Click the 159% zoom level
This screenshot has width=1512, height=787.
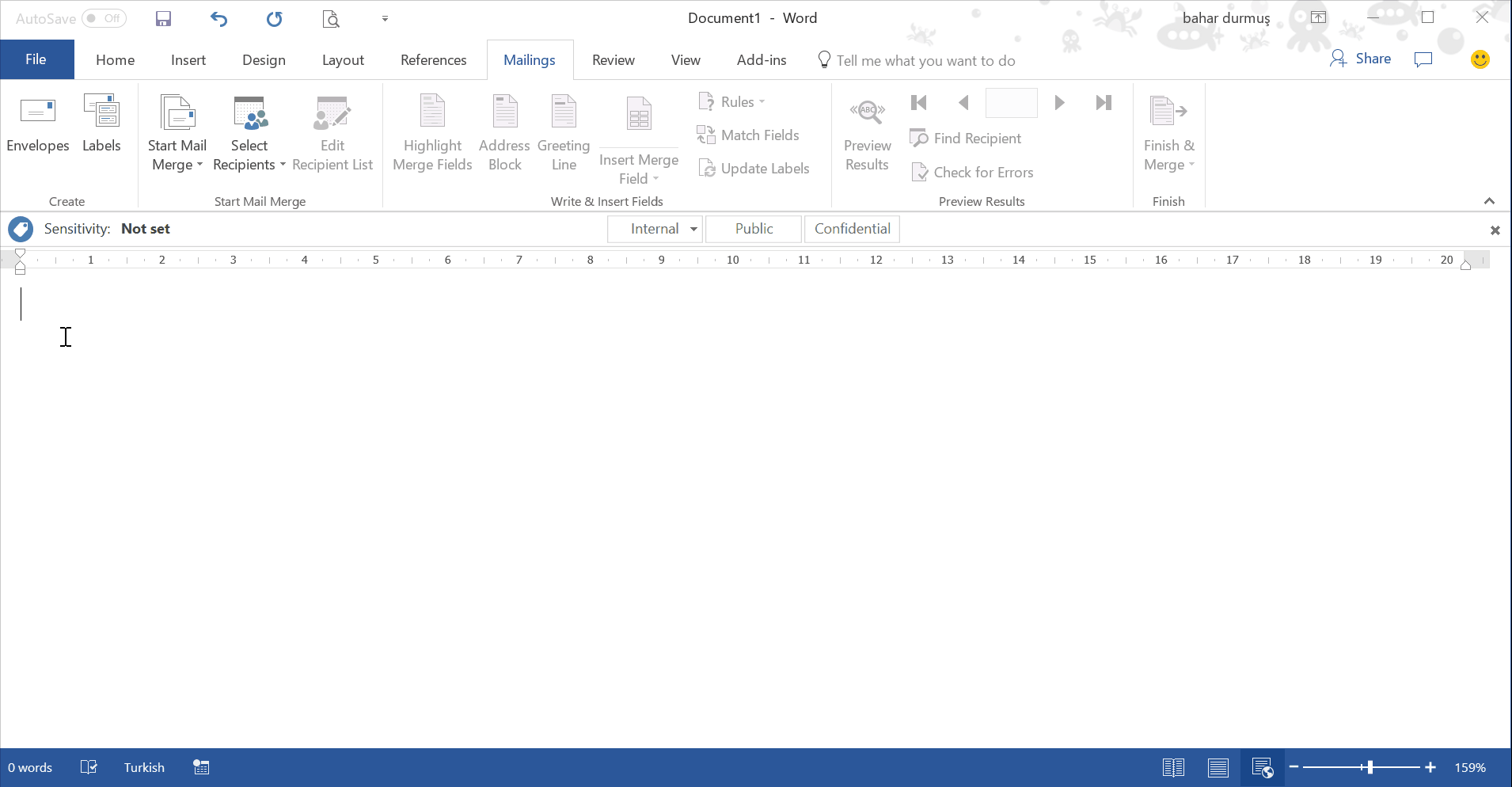click(1470, 767)
